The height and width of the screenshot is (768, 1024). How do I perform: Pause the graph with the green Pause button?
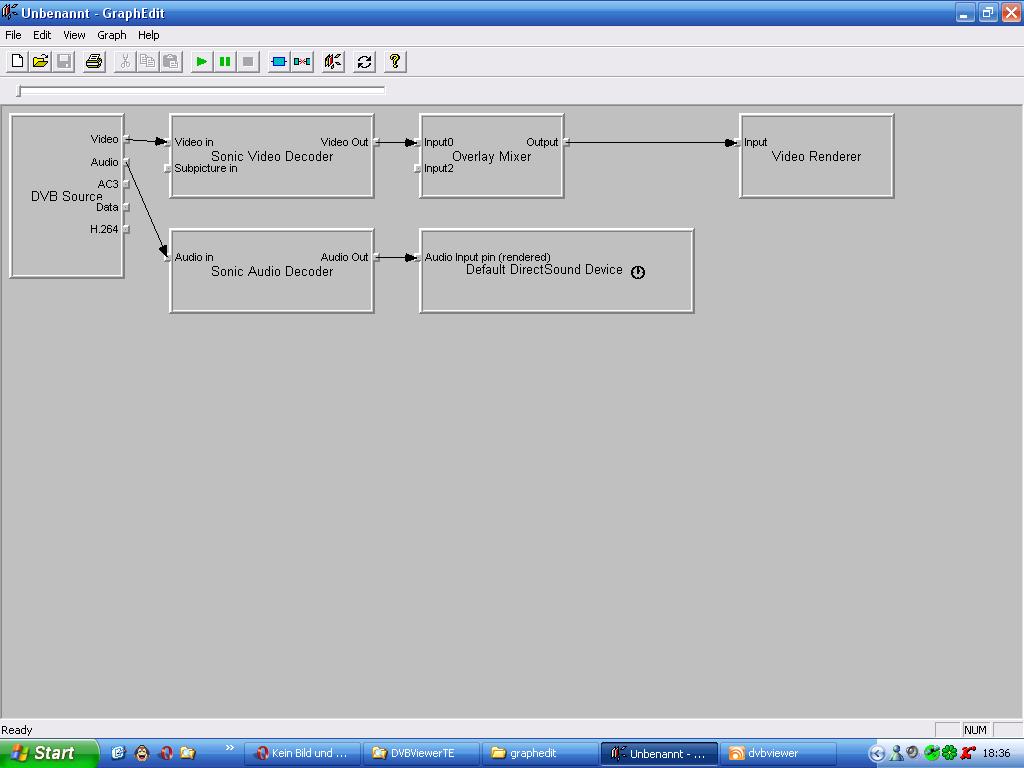click(x=225, y=61)
